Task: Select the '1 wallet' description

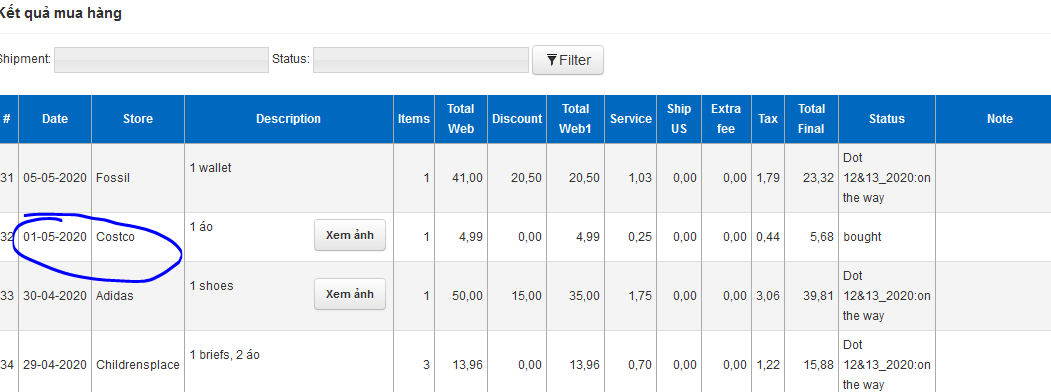Action: click(x=210, y=168)
